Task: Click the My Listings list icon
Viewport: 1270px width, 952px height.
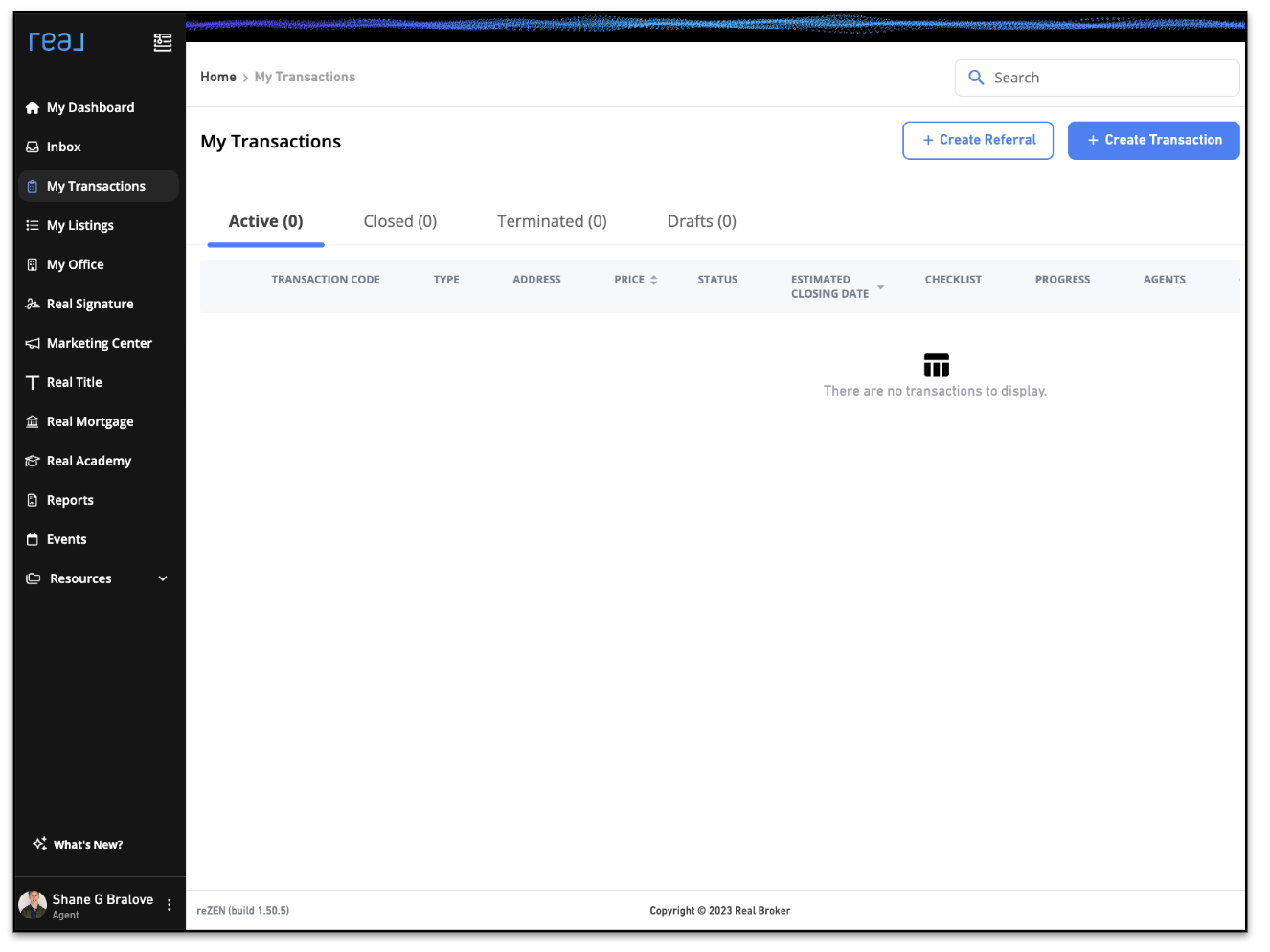Action: tap(33, 226)
